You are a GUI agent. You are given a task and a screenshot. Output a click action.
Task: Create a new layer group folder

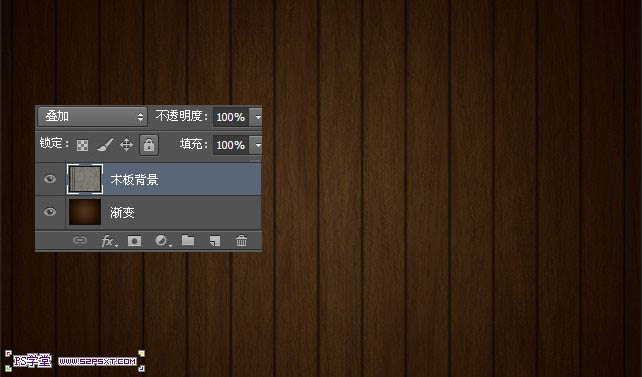pyautogui.click(x=188, y=240)
